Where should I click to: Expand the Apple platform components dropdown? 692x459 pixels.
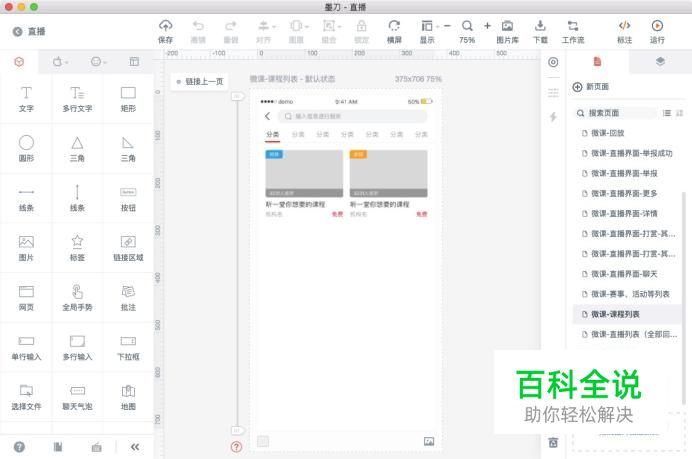[x=60, y=62]
